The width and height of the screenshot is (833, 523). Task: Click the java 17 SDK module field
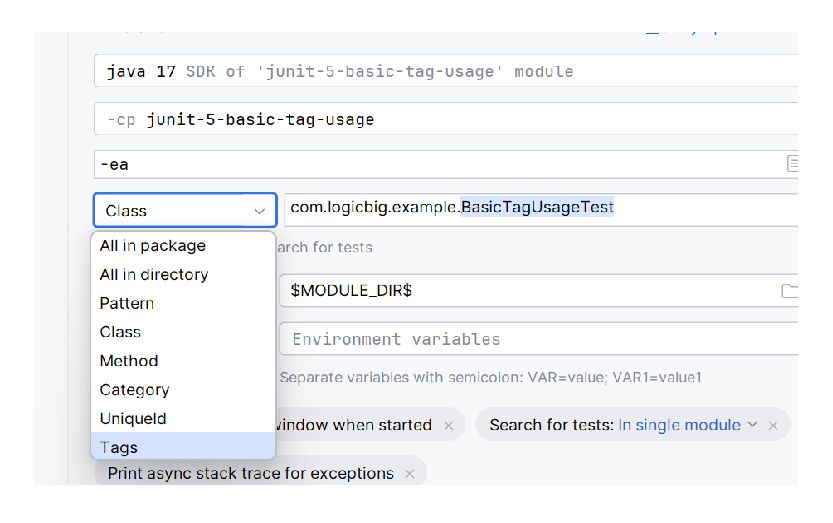[x=440, y=72]
